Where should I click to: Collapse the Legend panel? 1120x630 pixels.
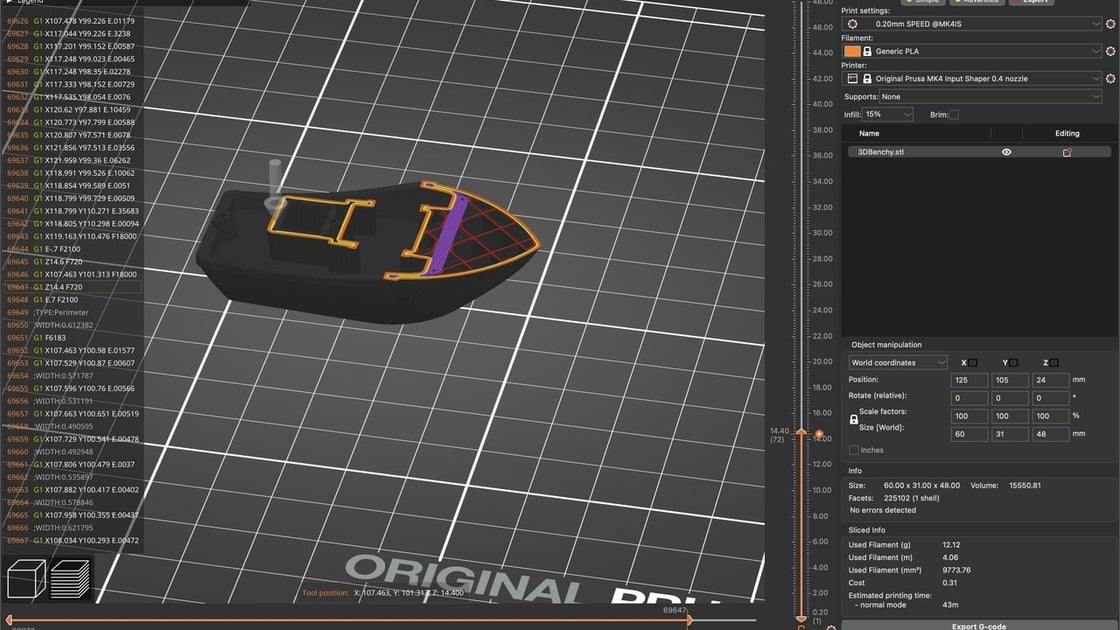tap(10, 2)
